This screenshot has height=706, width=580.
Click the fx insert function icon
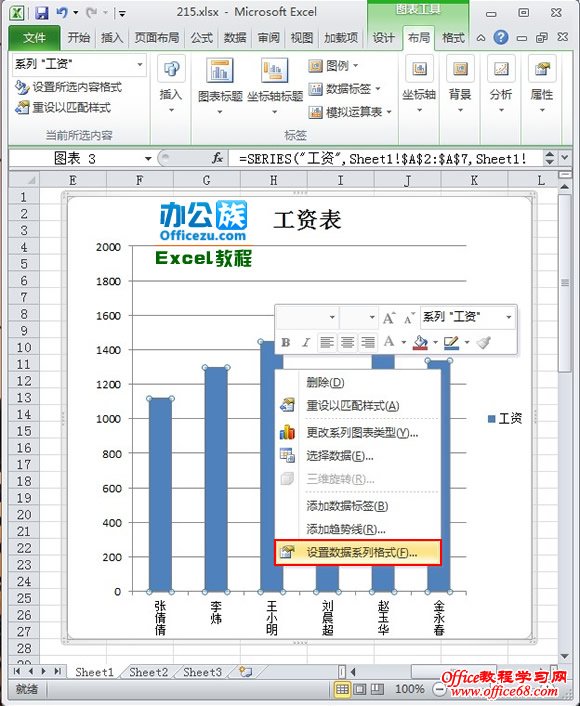[218, 158]
